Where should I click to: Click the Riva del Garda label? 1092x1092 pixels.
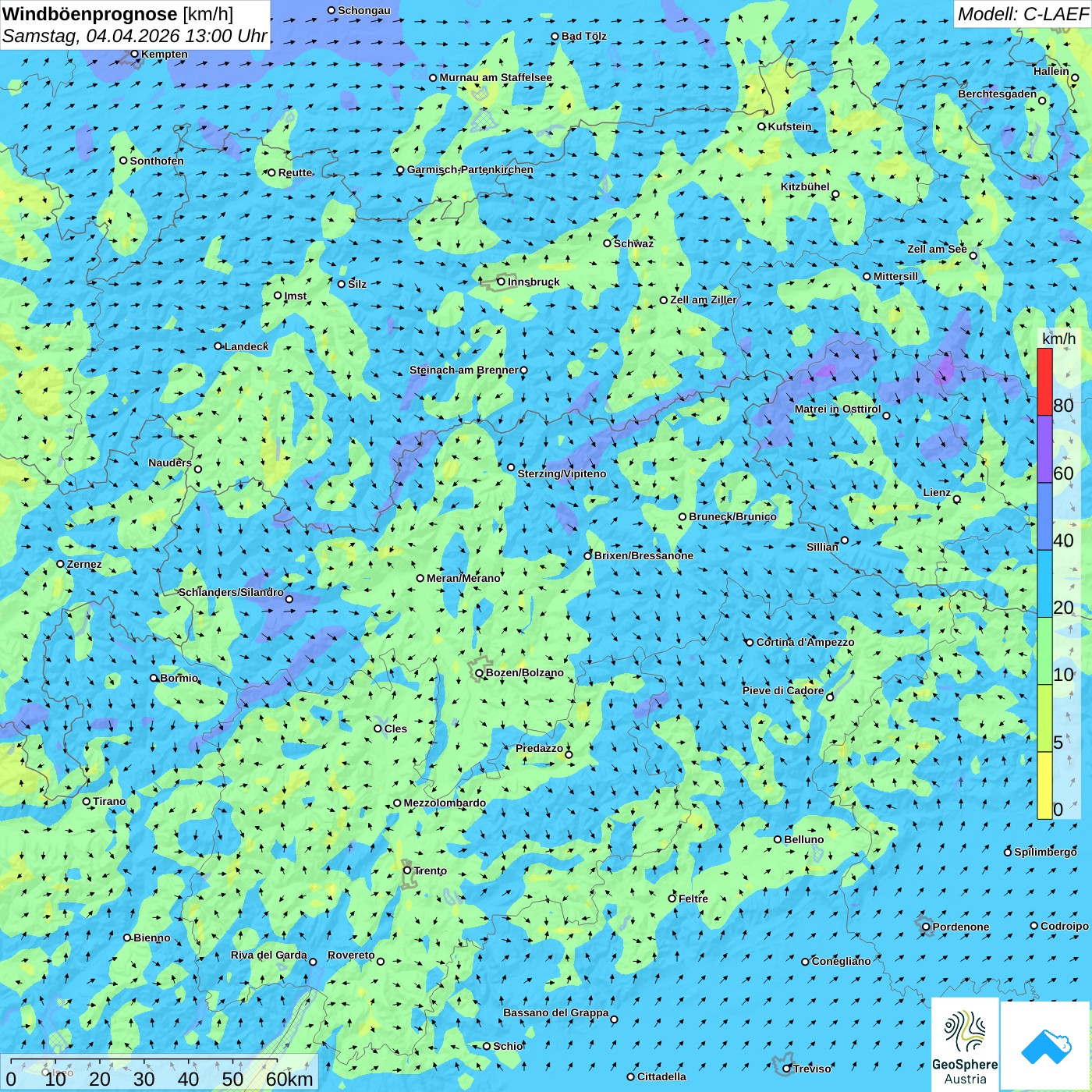pos(269,955)
